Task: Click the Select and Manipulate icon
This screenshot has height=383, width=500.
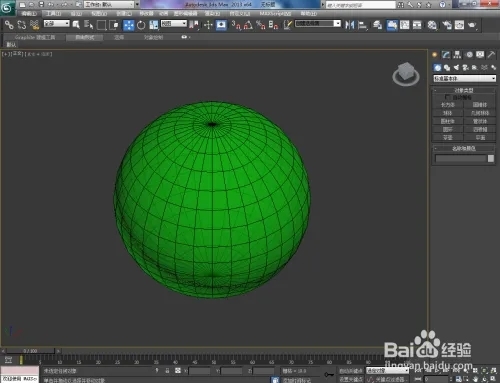Action: [x=208, y=25]
